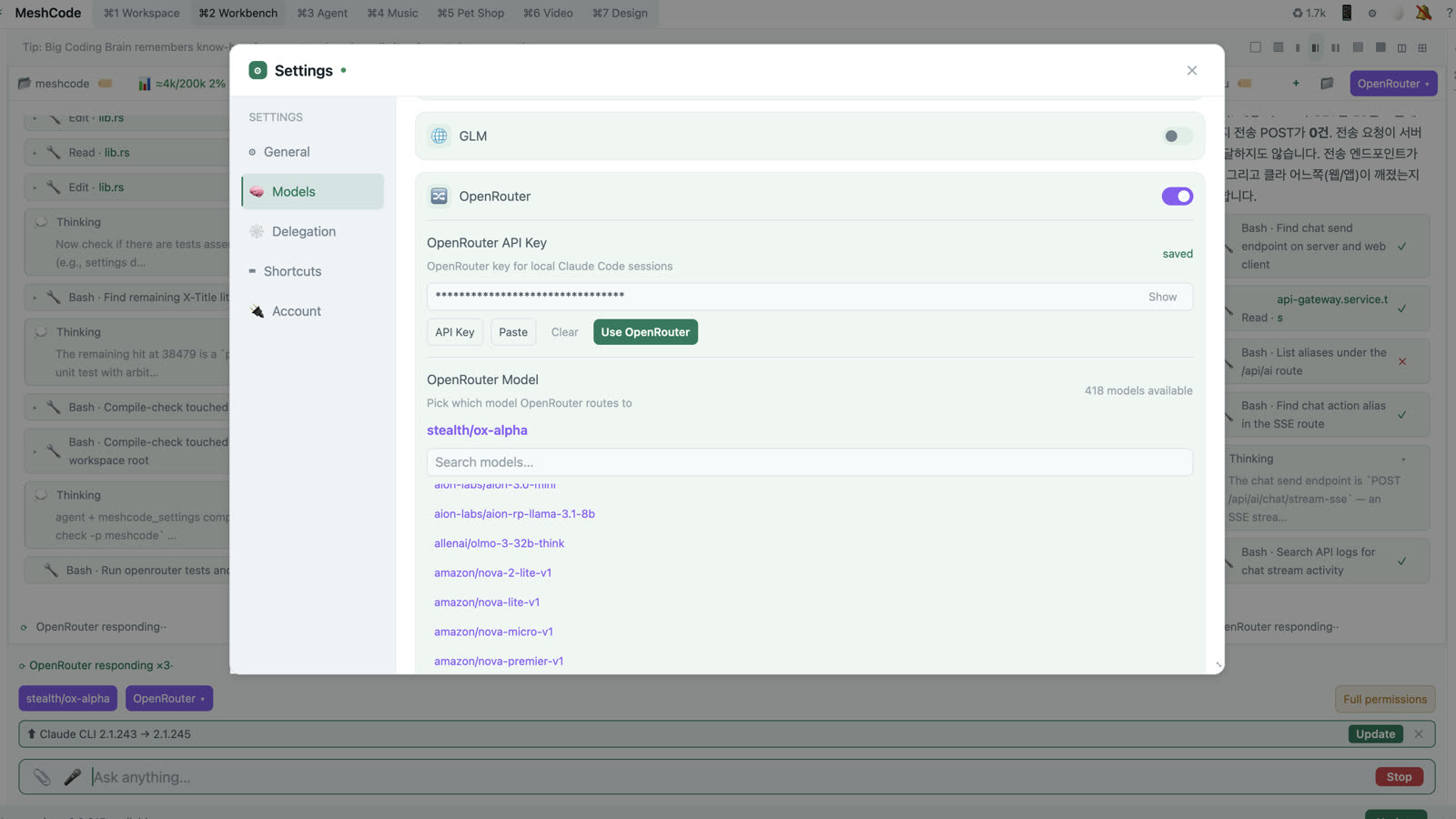Dismiss the Claude CLI update banner
Image resolution: width=1456 pixels, height=819 pixels.
point(1419,734)
